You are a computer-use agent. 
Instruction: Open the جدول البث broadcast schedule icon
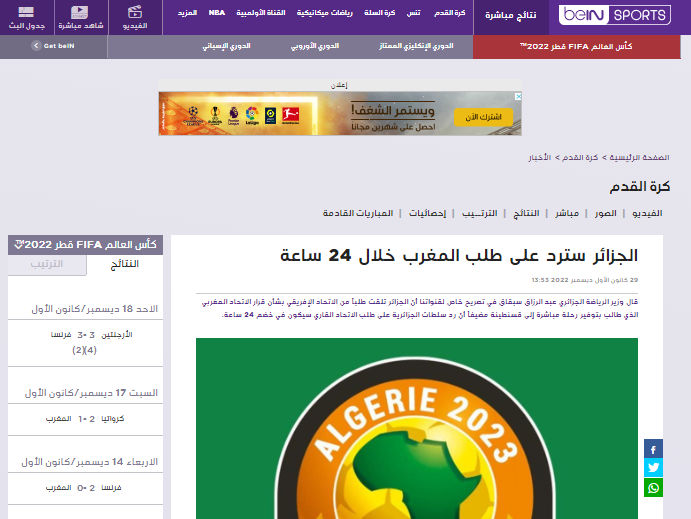(33, 17)
